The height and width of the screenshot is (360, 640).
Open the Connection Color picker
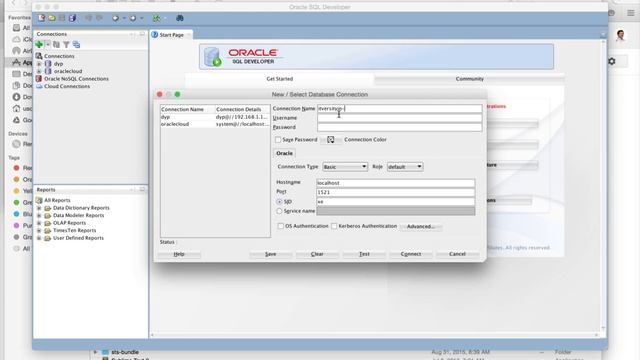coord(331,140)
